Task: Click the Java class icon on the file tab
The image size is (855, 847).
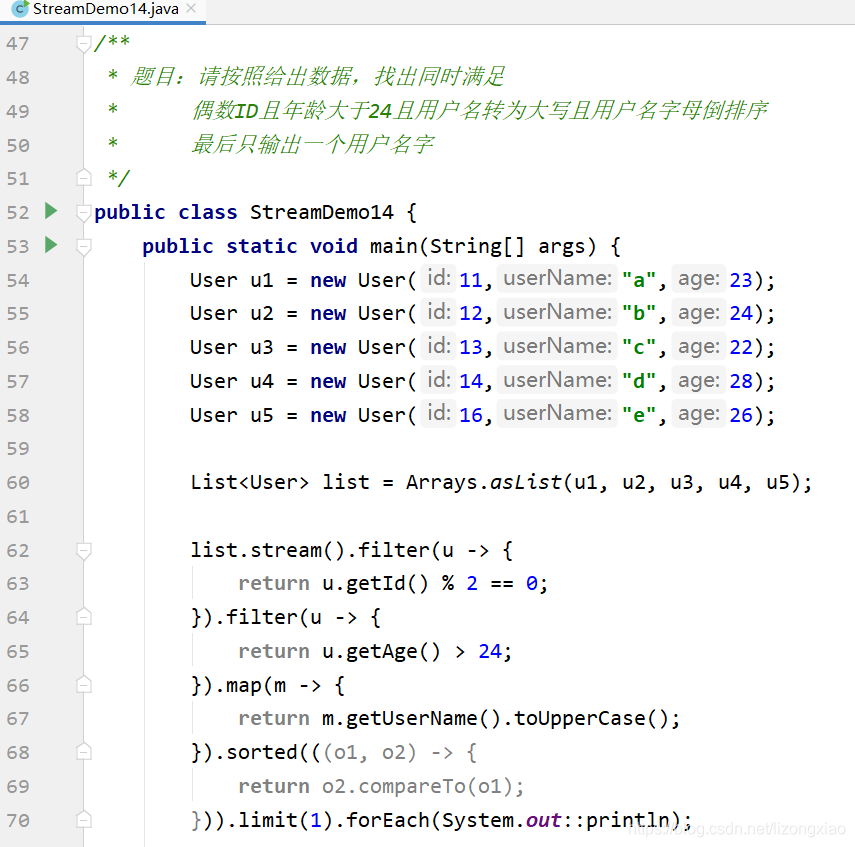Action: coord(19,9)
